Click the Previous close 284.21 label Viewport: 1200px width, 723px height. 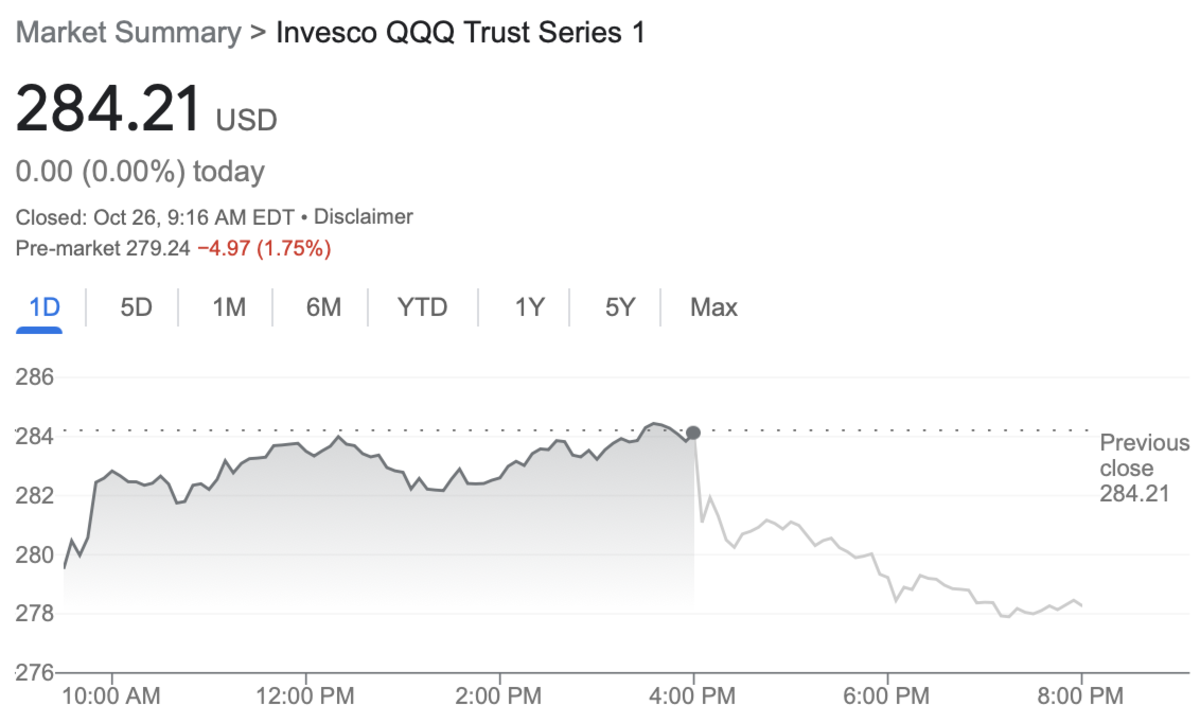coord(1144,468)
